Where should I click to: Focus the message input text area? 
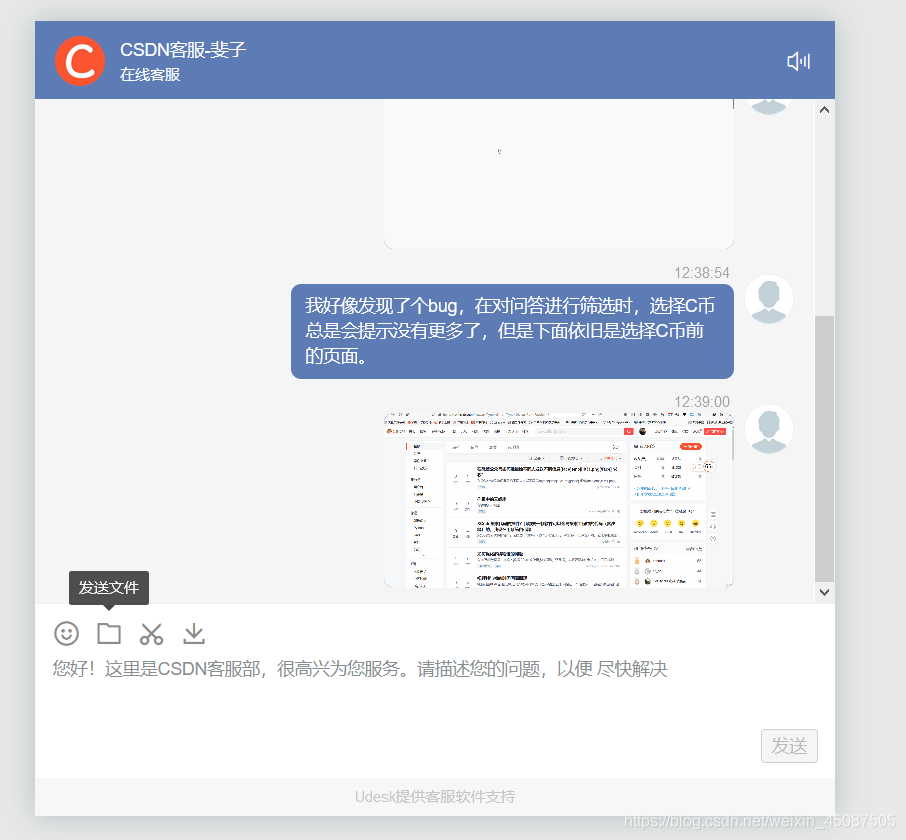[435, 690]
